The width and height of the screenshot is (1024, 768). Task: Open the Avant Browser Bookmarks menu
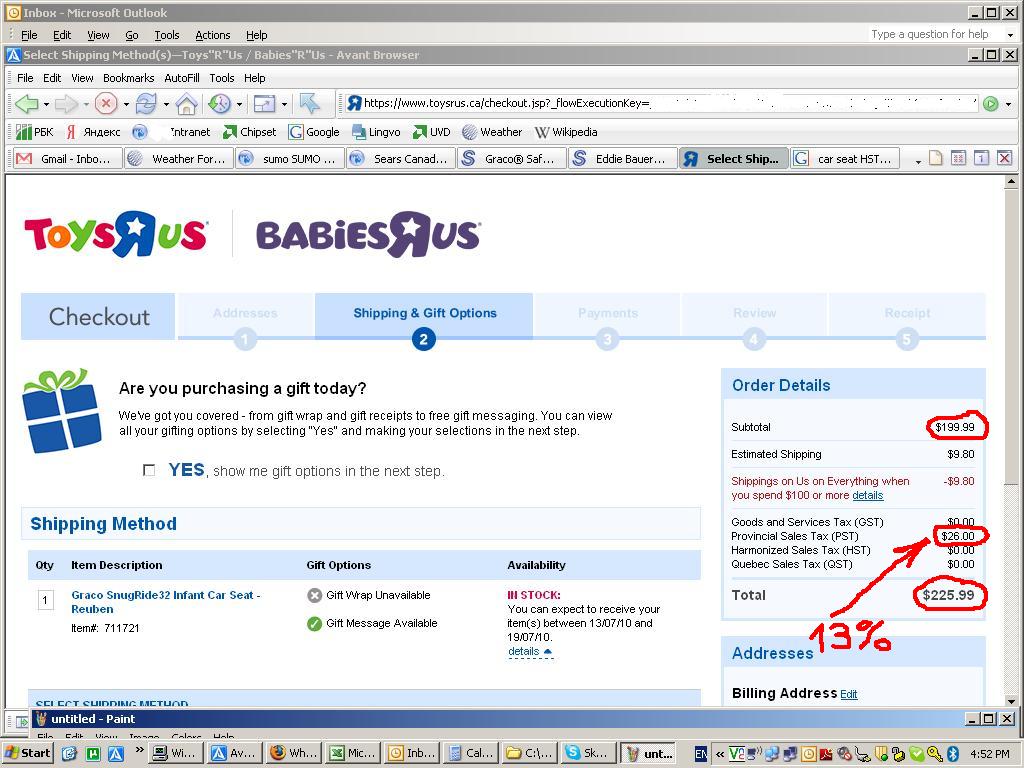pyautogui.click(x=129, y=78)
